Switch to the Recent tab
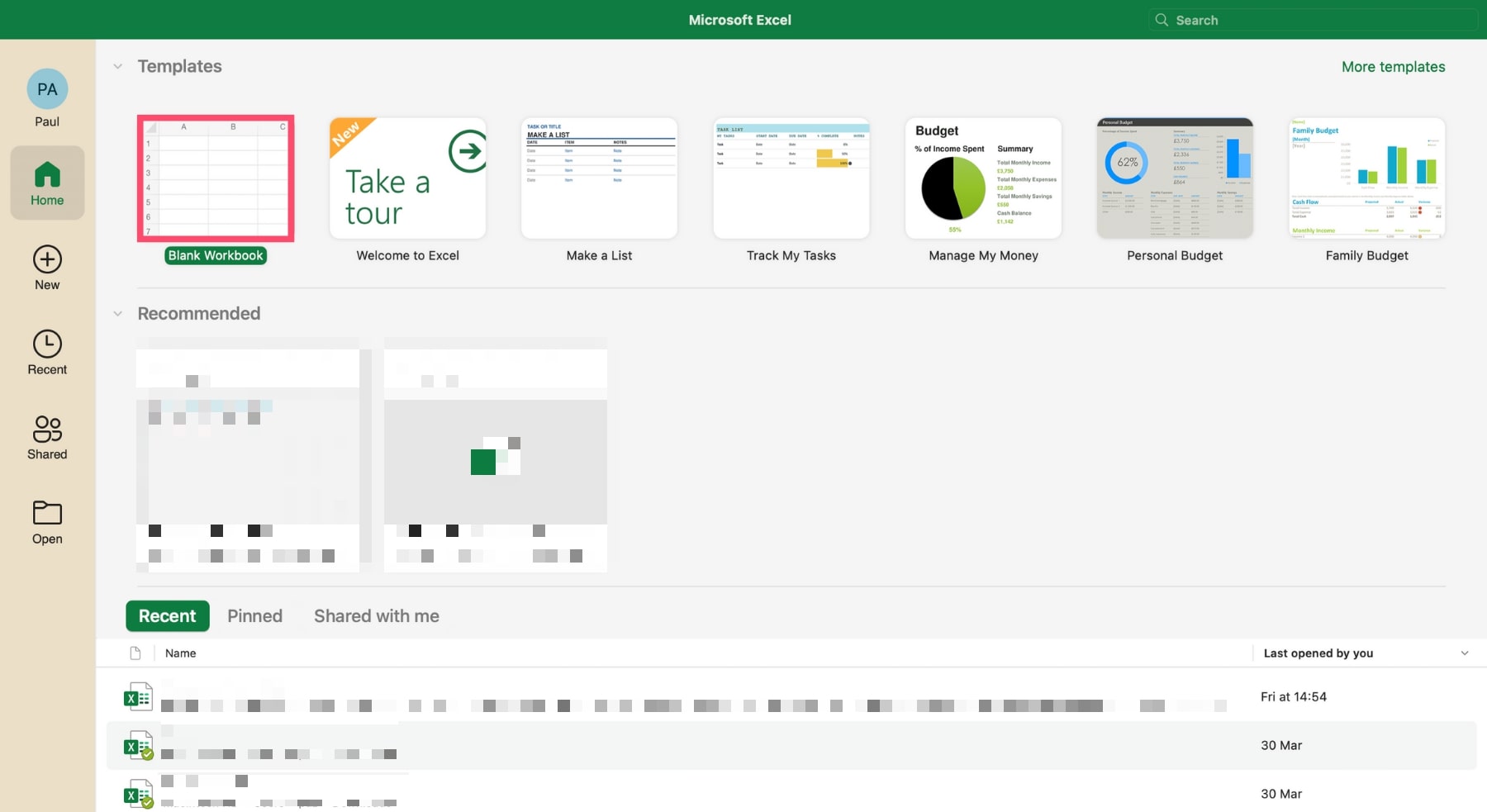 [168, 616]
